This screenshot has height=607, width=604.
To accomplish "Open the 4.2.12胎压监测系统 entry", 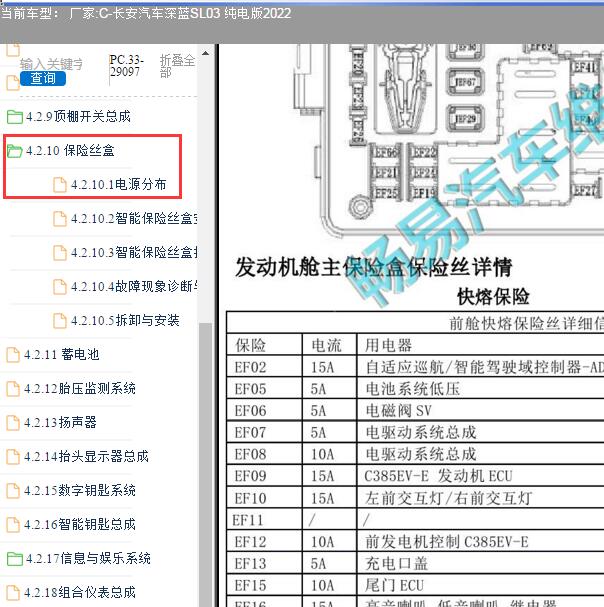I will pos(80,388).
